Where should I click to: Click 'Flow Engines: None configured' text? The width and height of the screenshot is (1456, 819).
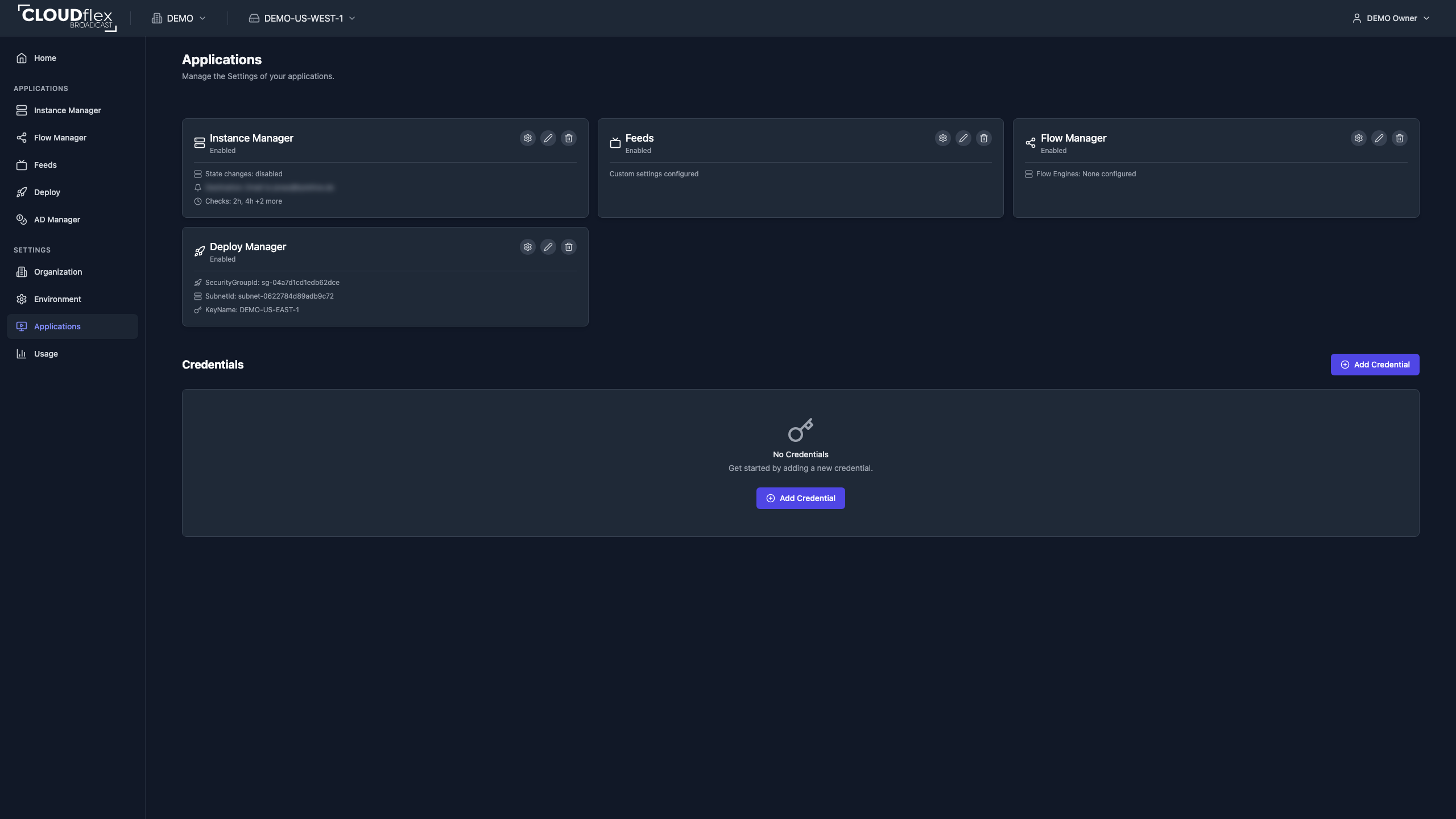click(1086, 174)
